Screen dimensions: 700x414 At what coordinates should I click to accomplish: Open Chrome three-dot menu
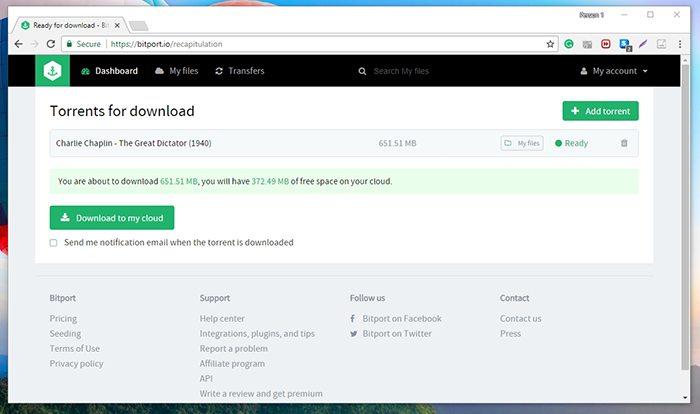(x=679, y=44)
